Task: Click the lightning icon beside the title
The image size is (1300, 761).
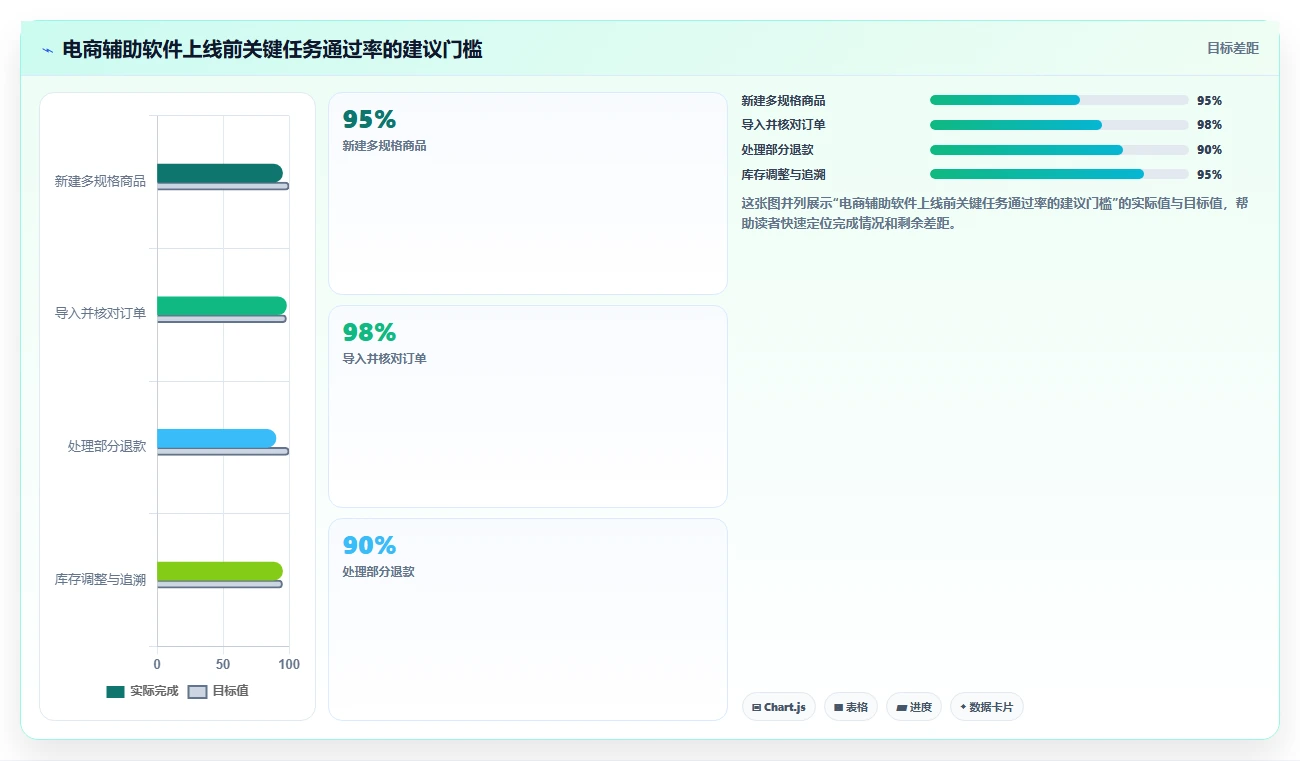Action: pyautogui.click(x=48, y=50)
